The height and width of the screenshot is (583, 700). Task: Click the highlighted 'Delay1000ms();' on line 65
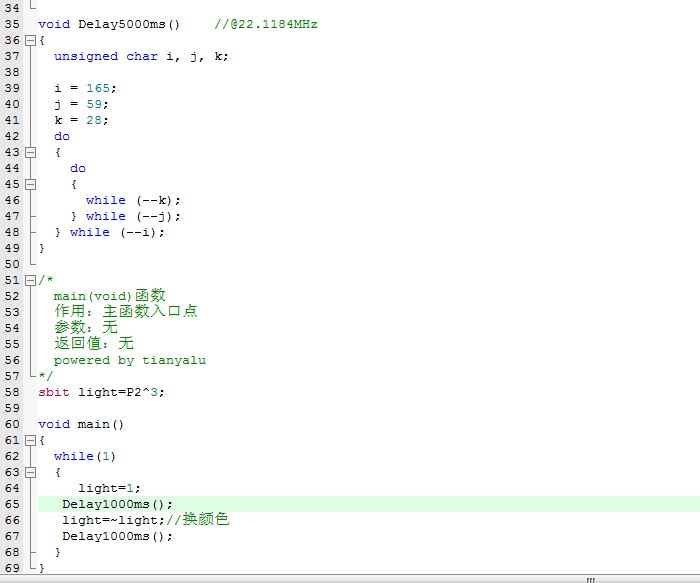point(117,504)
